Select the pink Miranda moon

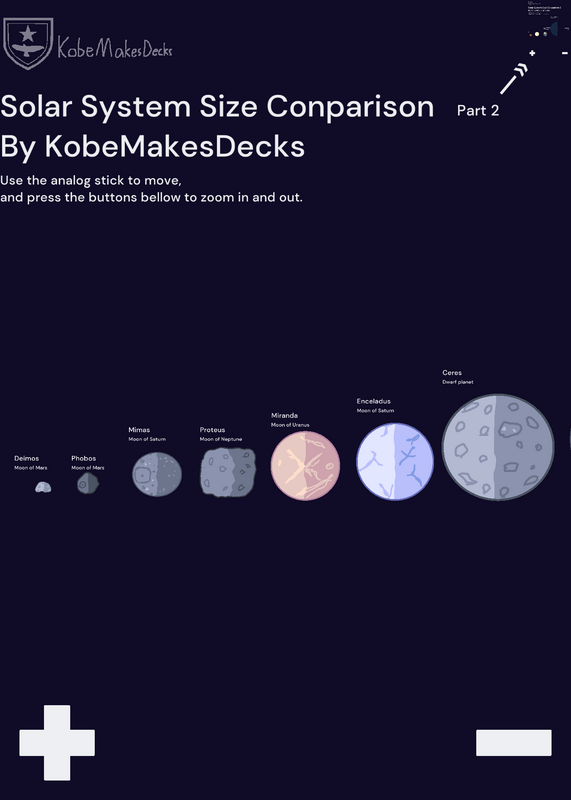coord(305,465)
